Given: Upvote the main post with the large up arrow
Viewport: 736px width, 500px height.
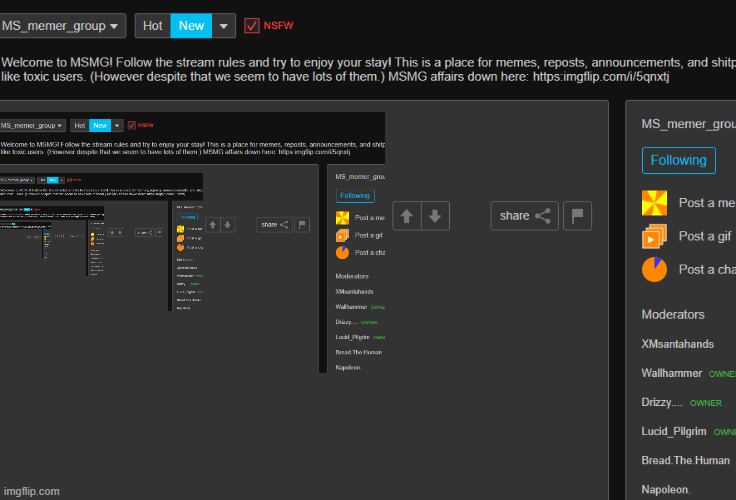Looking at the screenshot, I should point(407,216).
